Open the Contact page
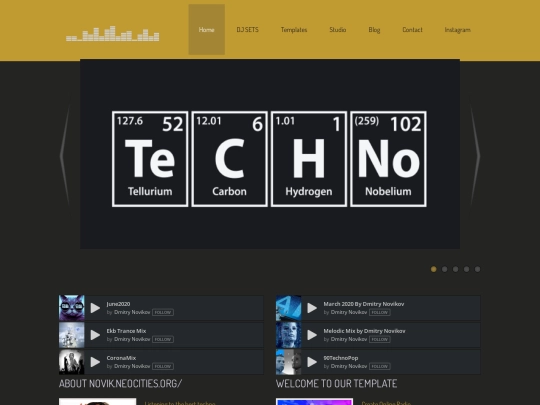Viewport: 540px width, 405px height. (x=412, y=30)
